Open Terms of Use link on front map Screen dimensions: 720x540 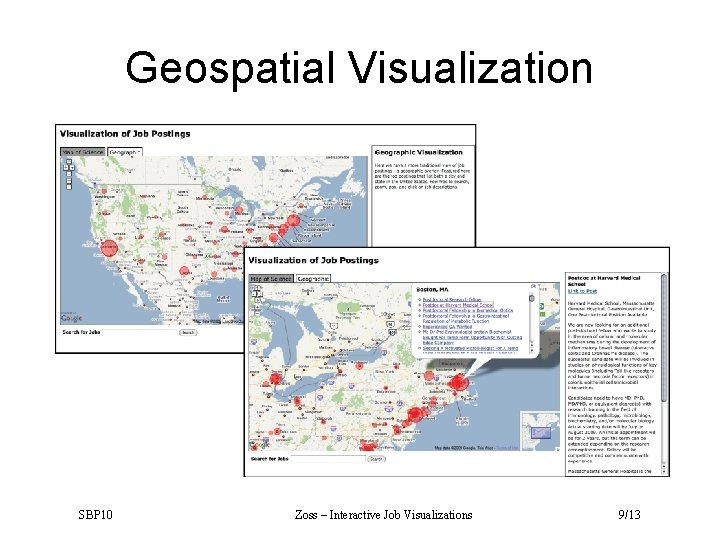[x=507, y=448]
